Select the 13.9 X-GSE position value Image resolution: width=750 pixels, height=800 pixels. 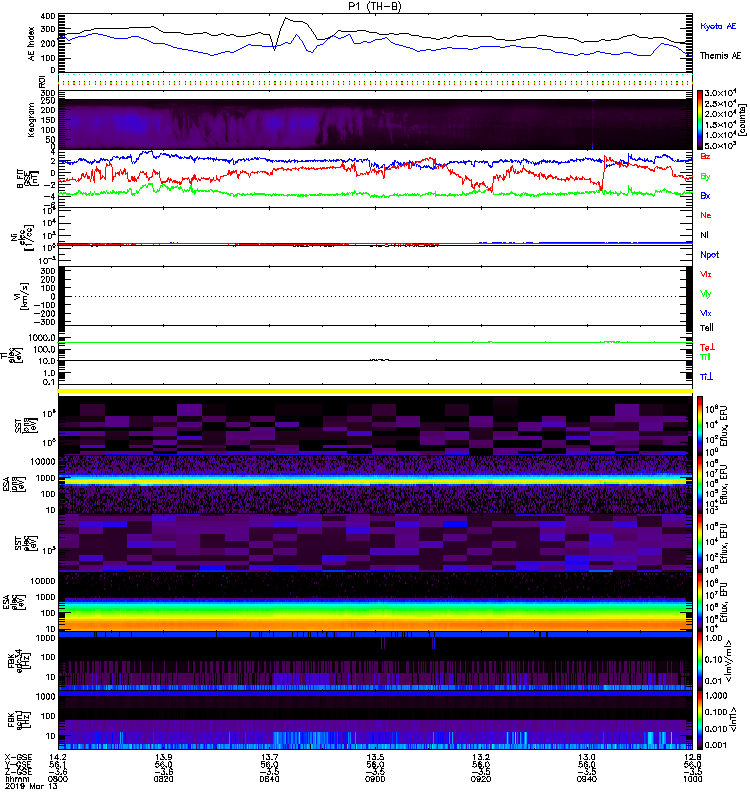tap(163, 757)
